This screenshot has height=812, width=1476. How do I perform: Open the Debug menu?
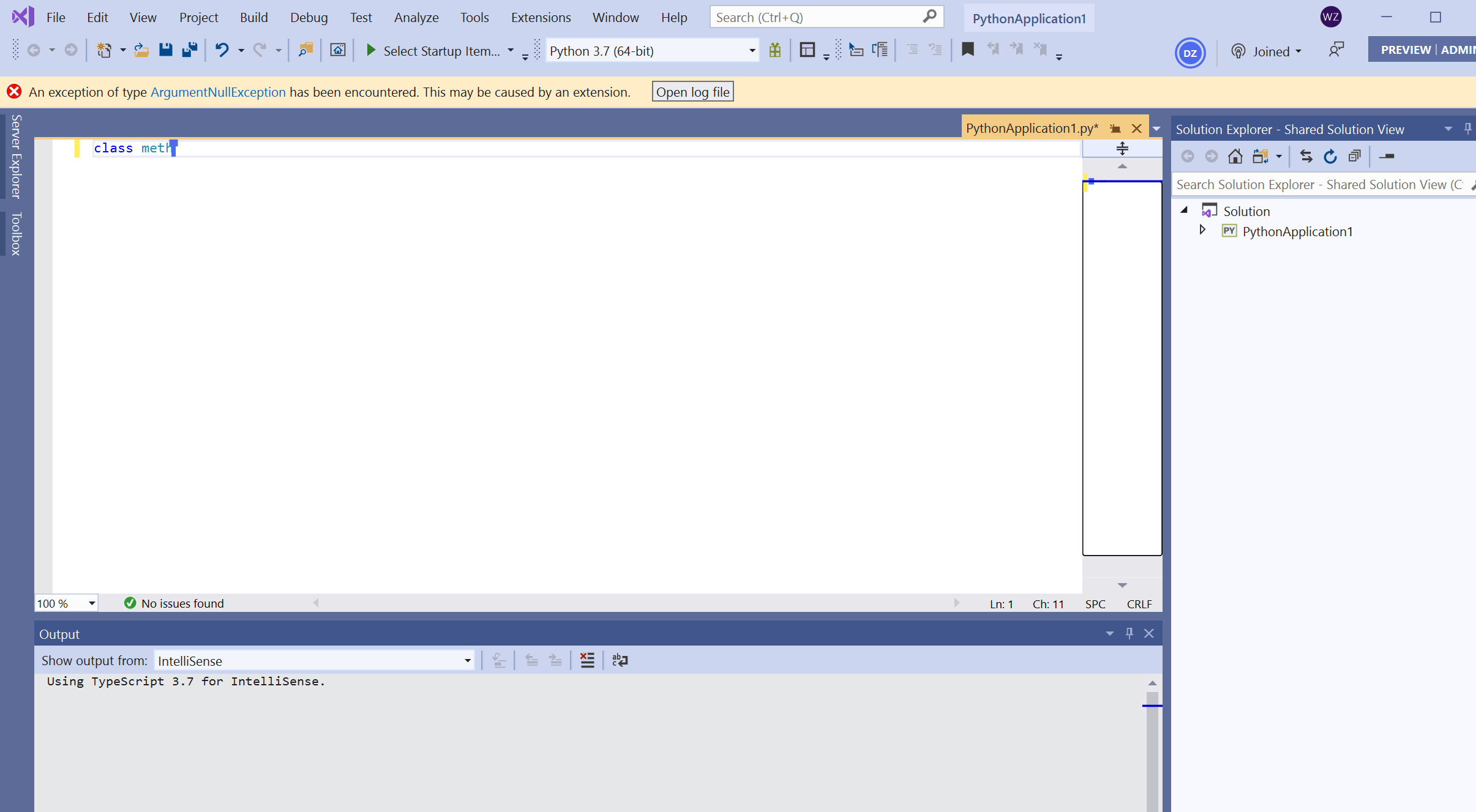click(309, 17)
